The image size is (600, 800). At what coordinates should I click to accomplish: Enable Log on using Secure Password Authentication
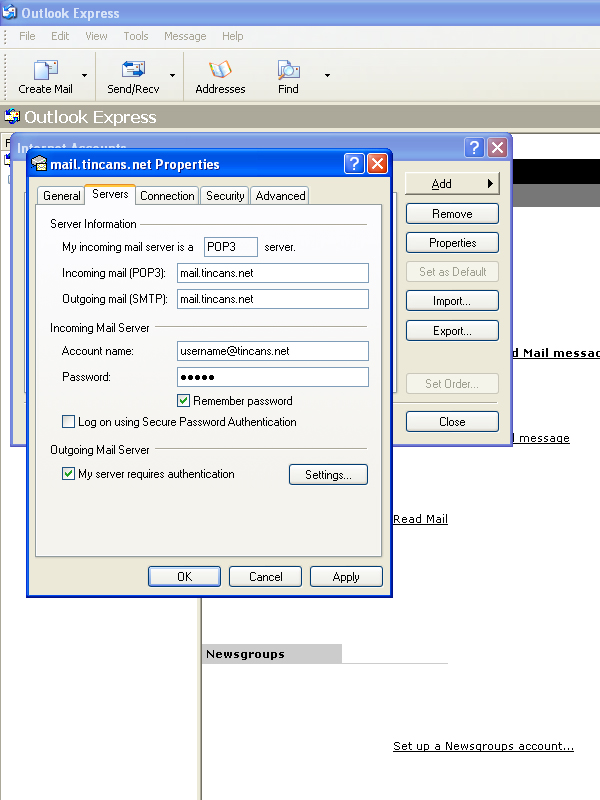point(68,421)
